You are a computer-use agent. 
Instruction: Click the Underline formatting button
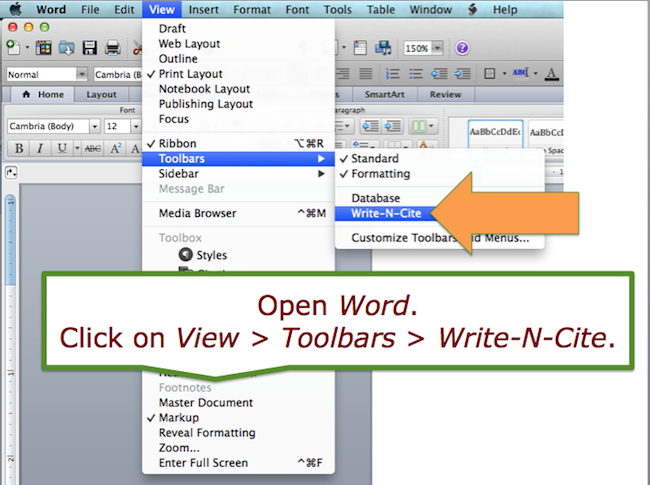(x=62, y=148)
